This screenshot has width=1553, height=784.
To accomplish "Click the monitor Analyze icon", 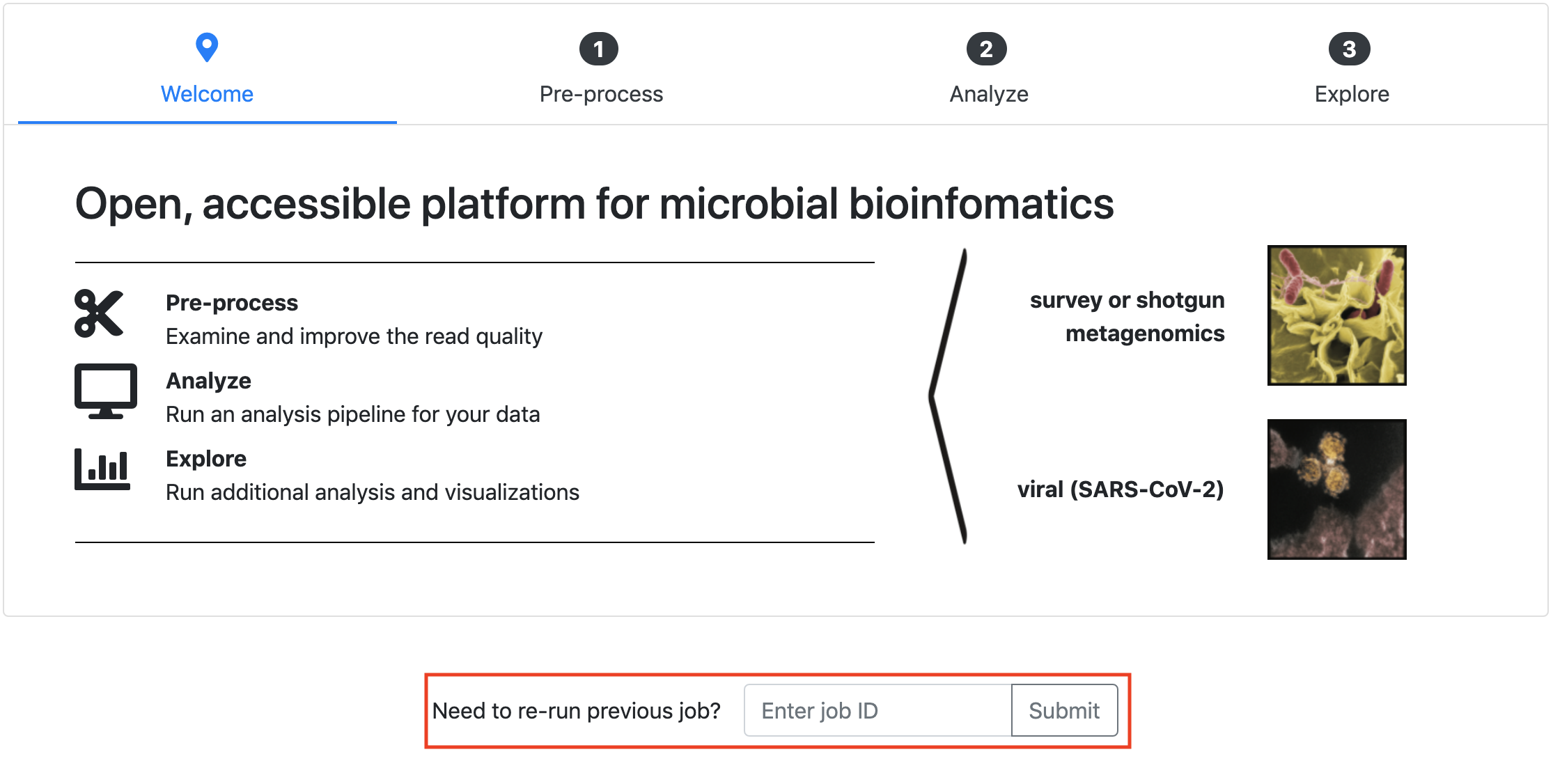I will pyautogui.click(x=106, y=391).
